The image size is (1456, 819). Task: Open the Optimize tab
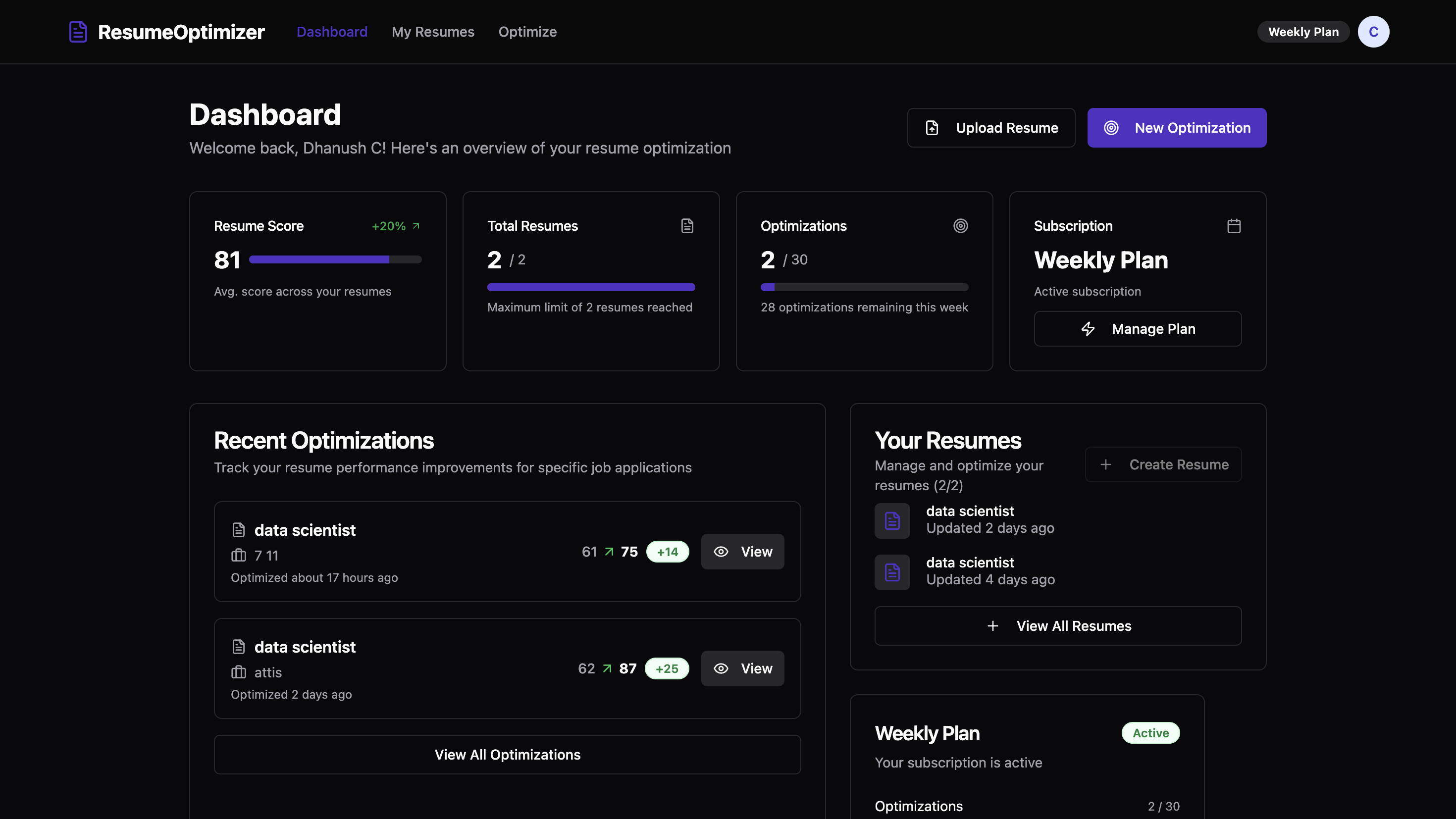tap(527, 32)
